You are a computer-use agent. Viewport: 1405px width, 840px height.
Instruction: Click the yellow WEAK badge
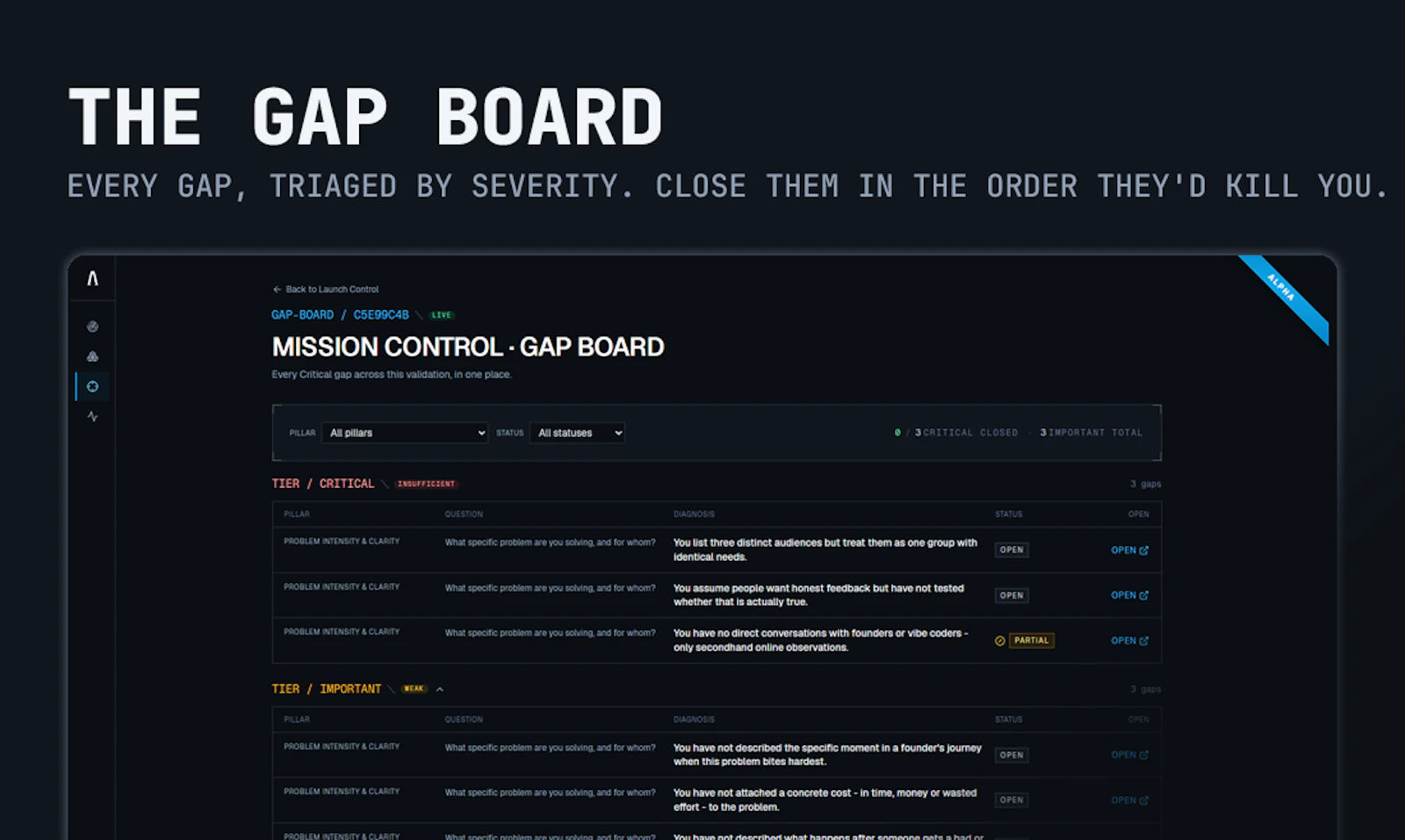(414, 689)
